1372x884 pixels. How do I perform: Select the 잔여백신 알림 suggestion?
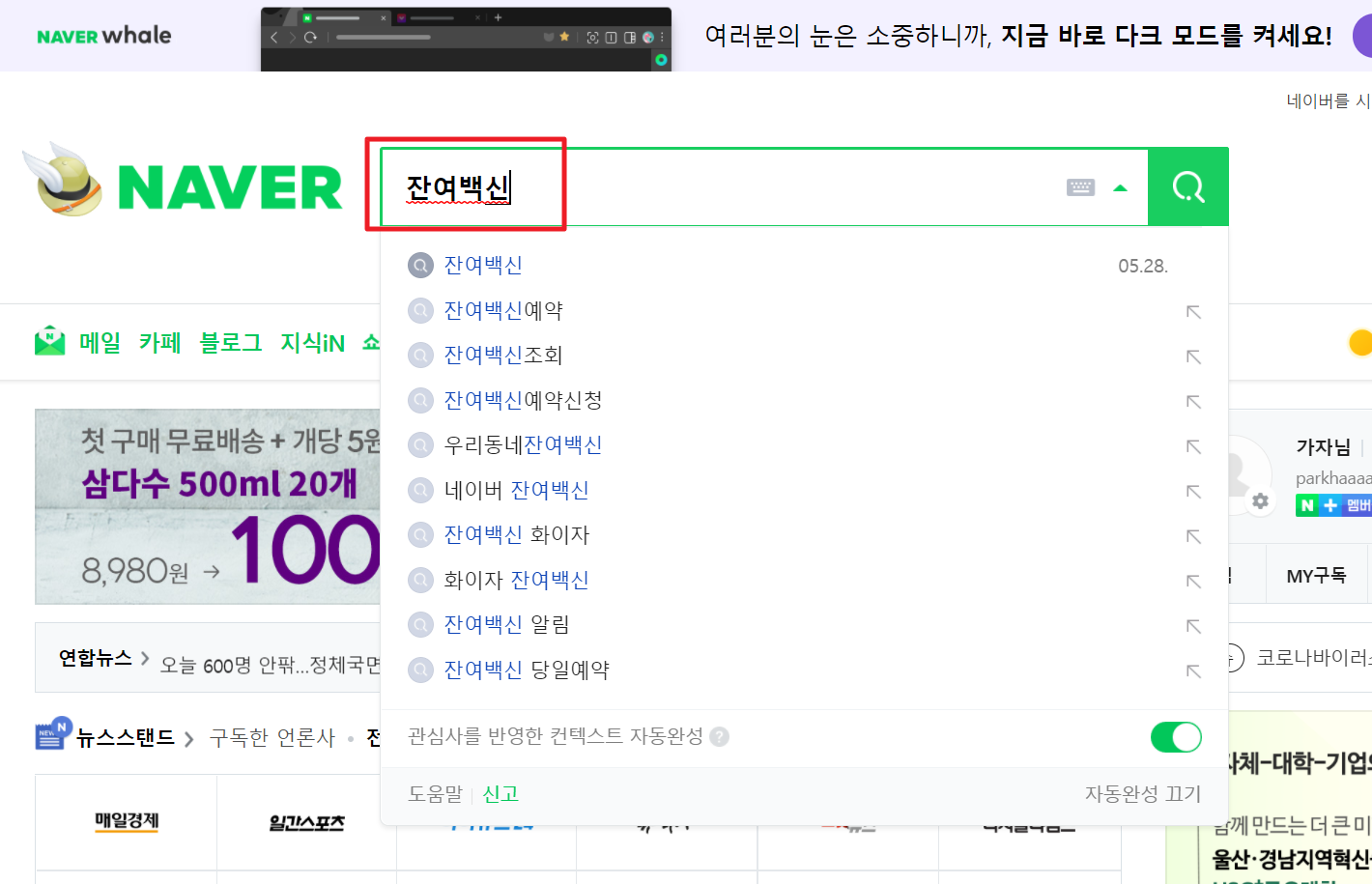point(506,624)
